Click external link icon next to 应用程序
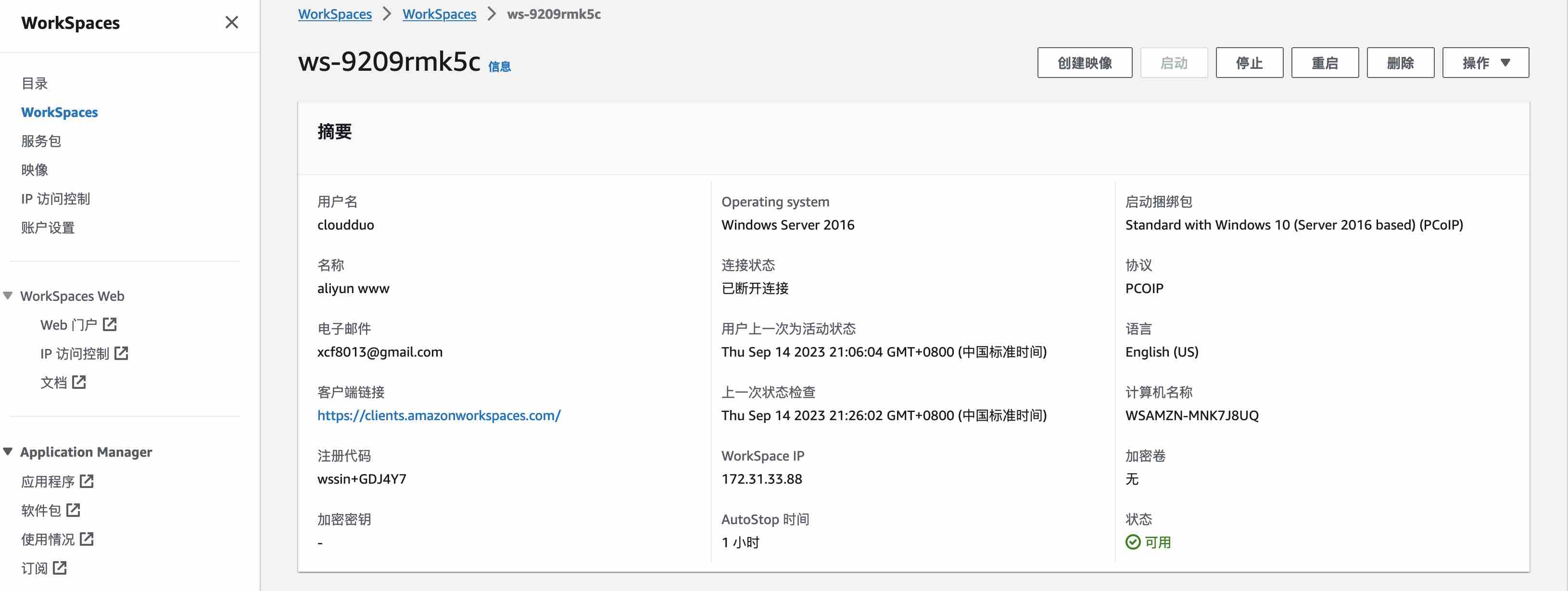Viewport: 1568px width, 591px height. click(x=87, y=481)
